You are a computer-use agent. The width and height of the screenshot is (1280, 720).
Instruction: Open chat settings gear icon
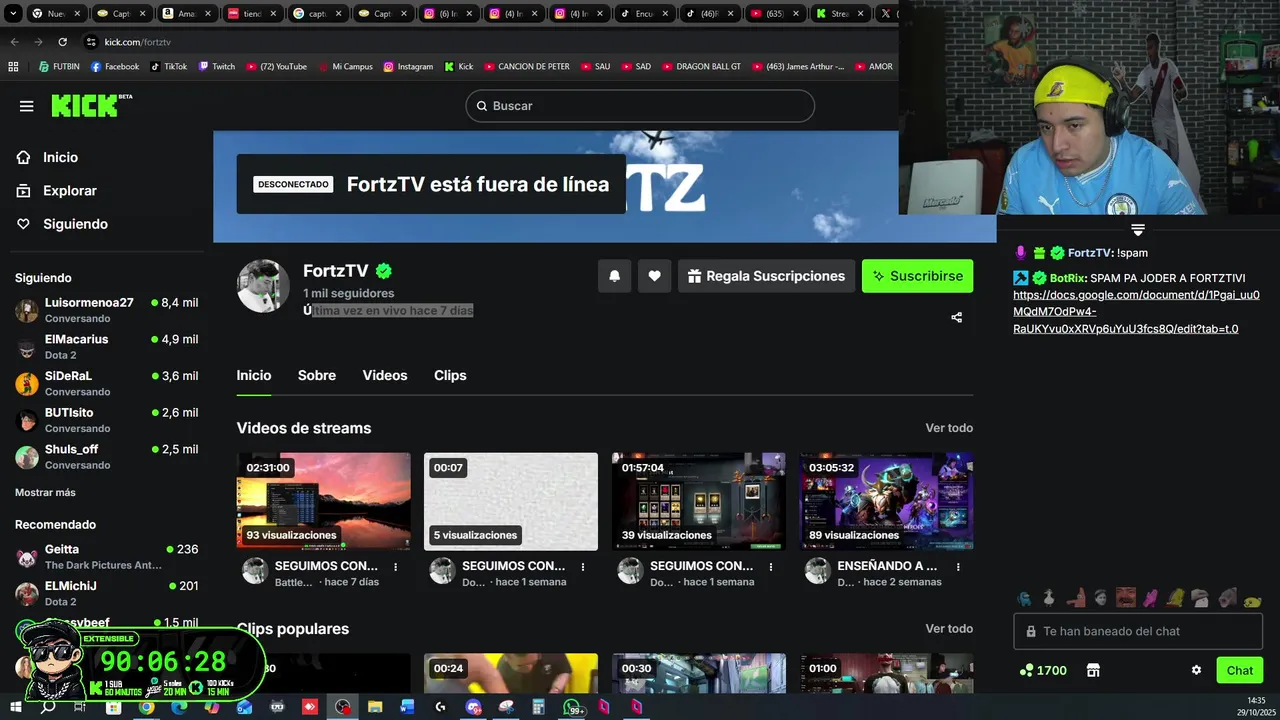pos(1196,670)
